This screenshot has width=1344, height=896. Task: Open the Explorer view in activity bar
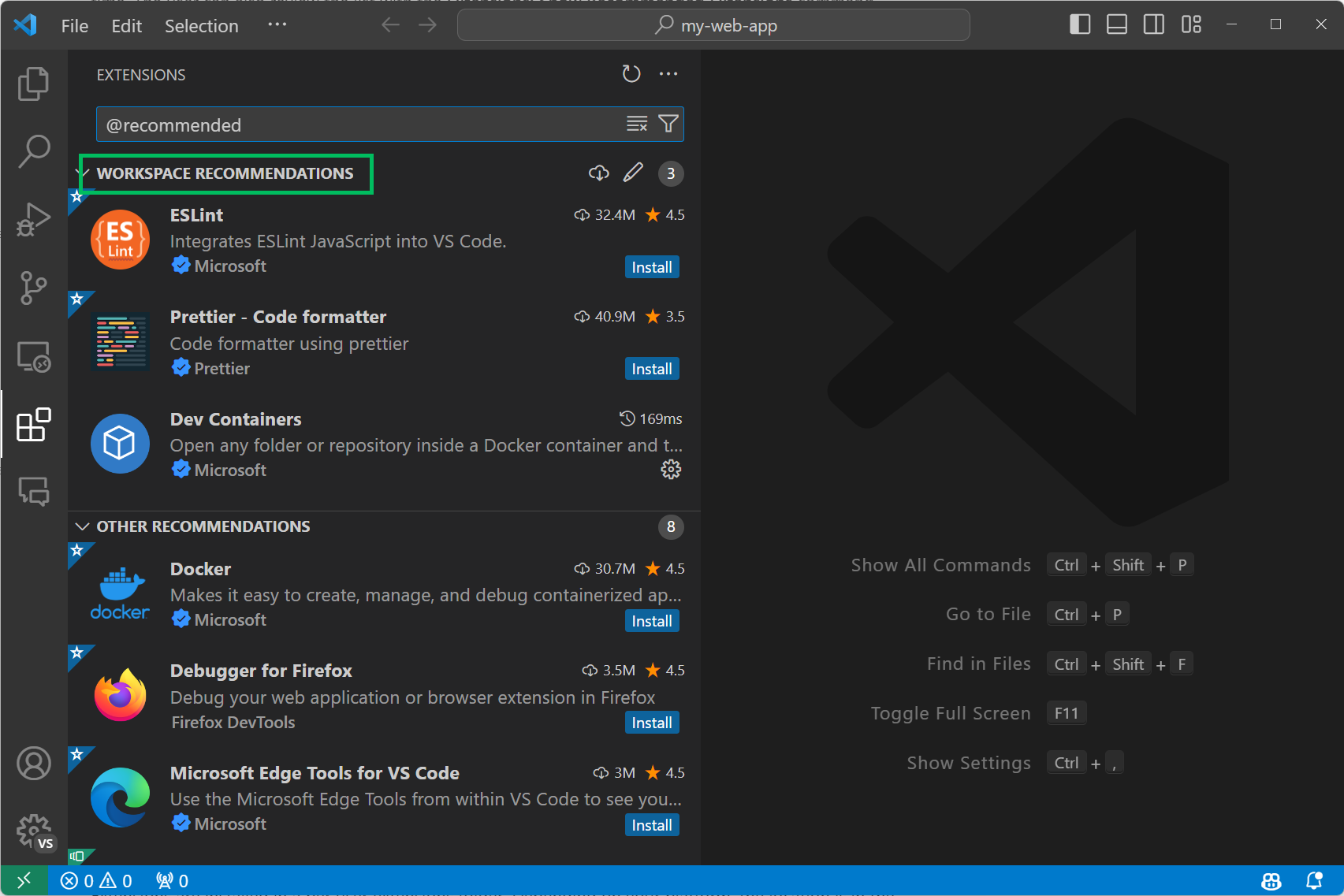33,84
